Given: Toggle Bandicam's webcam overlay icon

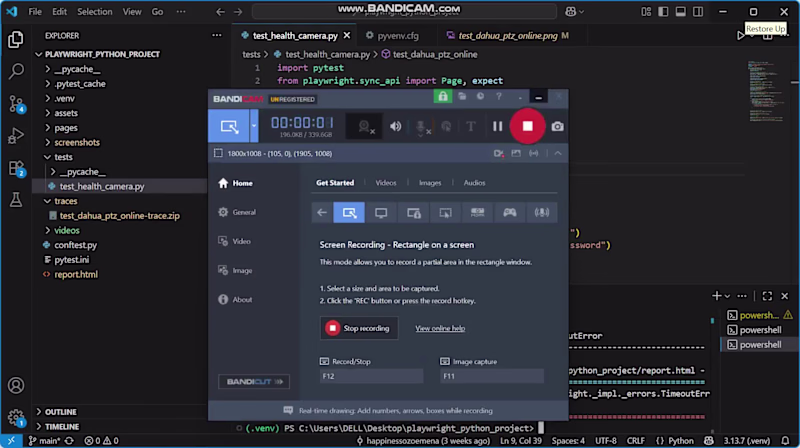Looking at the screenshot, I should (x=365, y=127).
